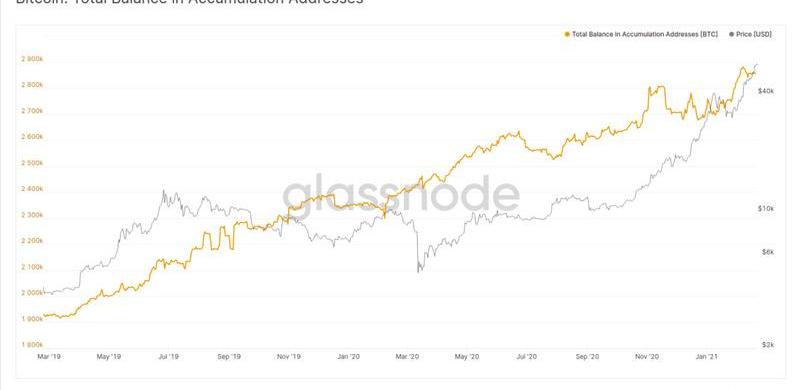The height and width of the screenshot is (390, 800).
Task: Click the orange legend dot for Total Balance
Action: click(x=567, y=34)
